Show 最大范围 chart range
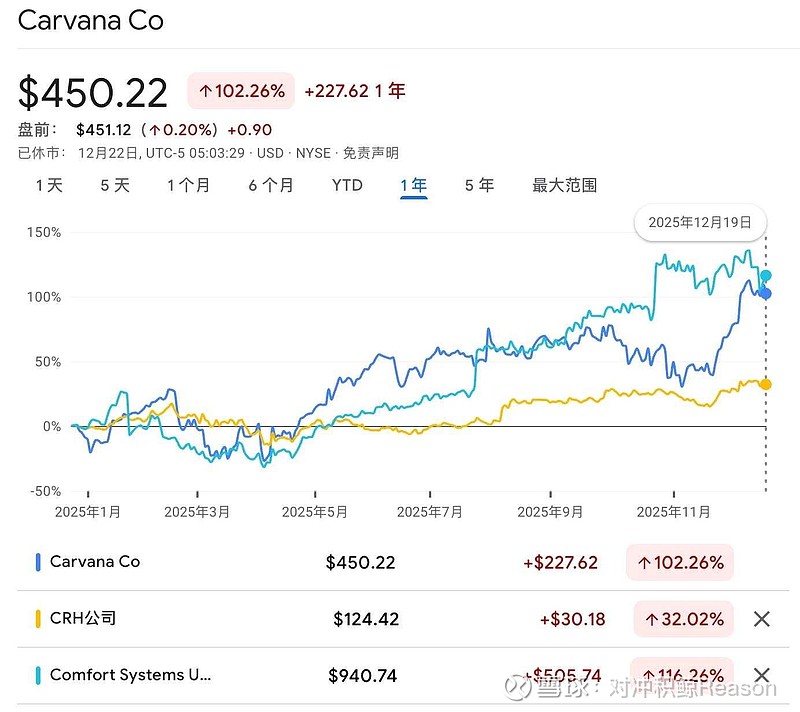Screen dimensions: 800x712 [x=564, y=185]
